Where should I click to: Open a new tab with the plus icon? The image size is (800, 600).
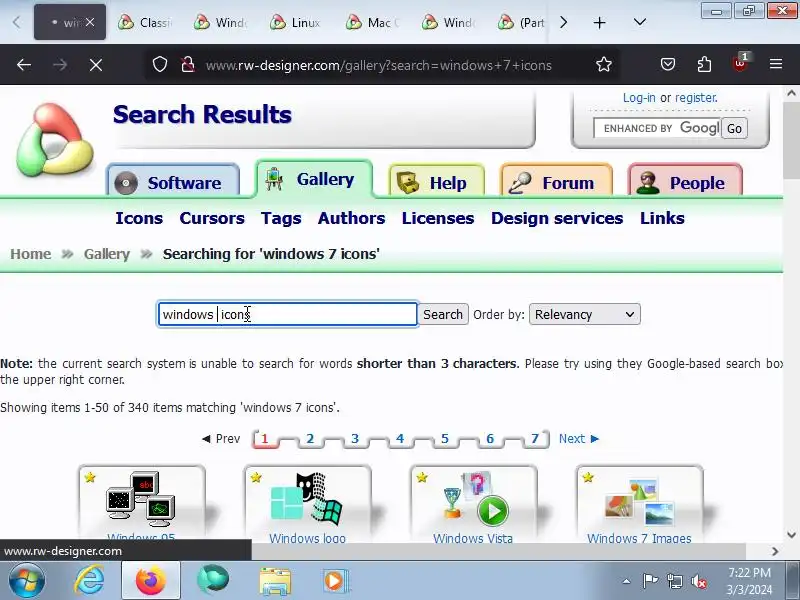coord(599,22)
